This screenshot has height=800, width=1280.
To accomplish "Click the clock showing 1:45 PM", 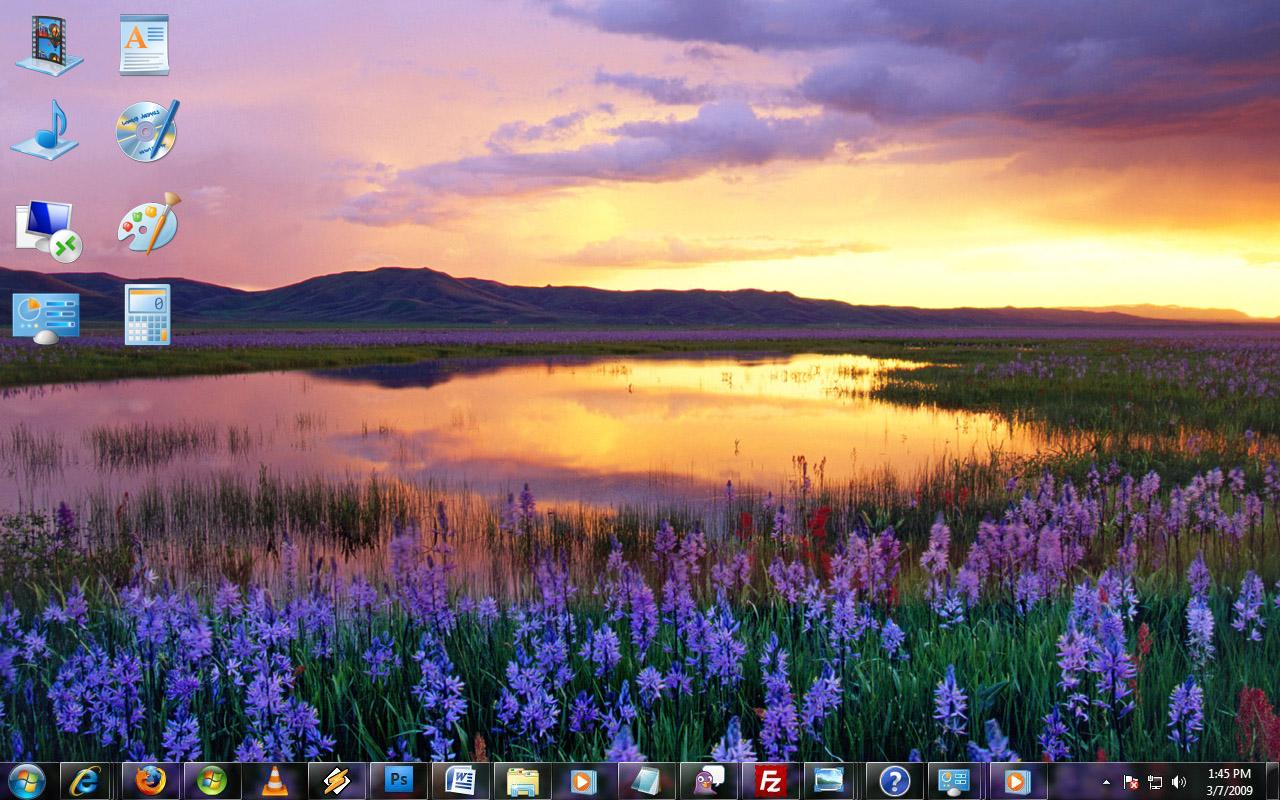I will (1229, 781).
